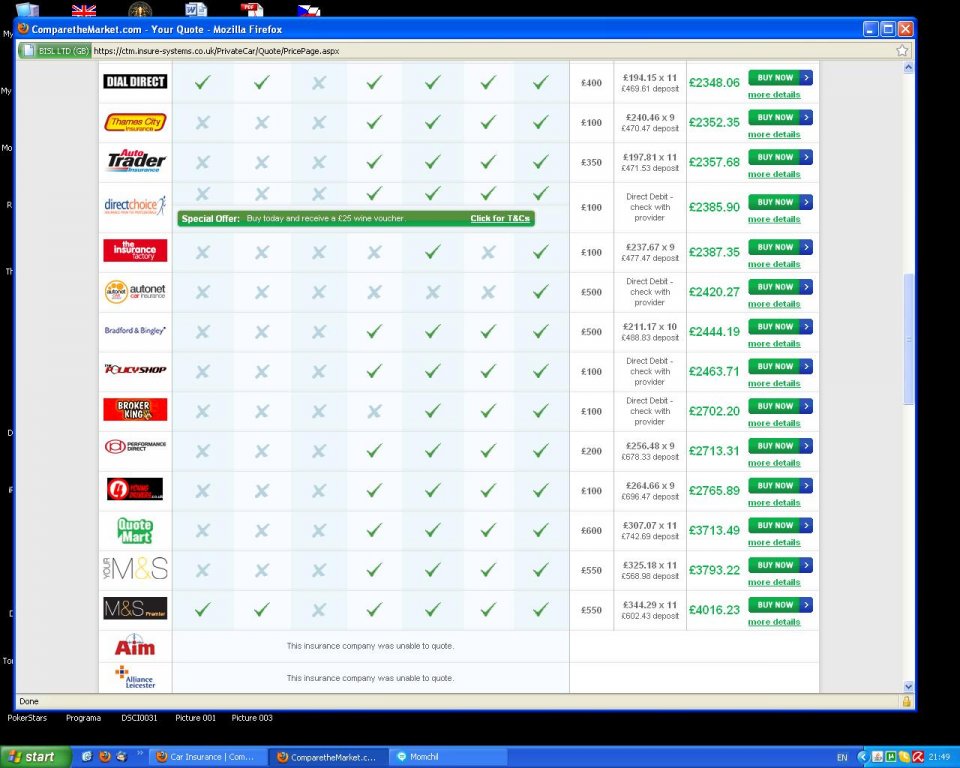Click the Quote Mart logo
Viewport: 960px width, 768px height.
point(135,530)
